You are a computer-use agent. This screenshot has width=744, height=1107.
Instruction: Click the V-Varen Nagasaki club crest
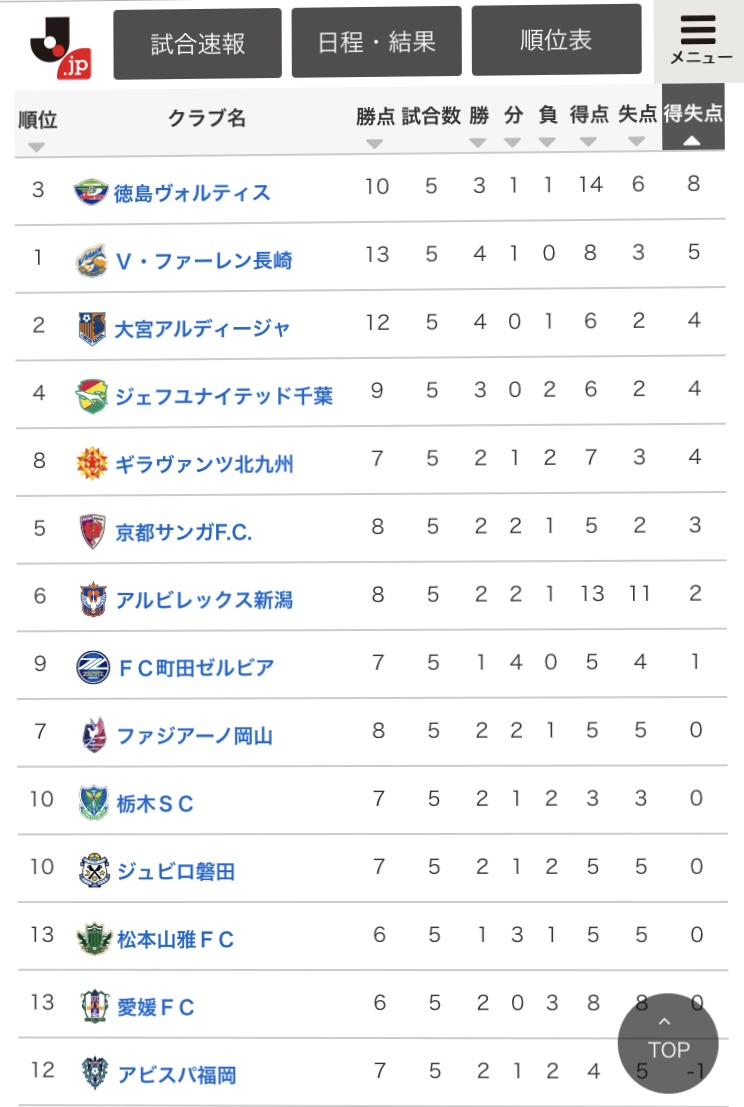tap(92, 261)
